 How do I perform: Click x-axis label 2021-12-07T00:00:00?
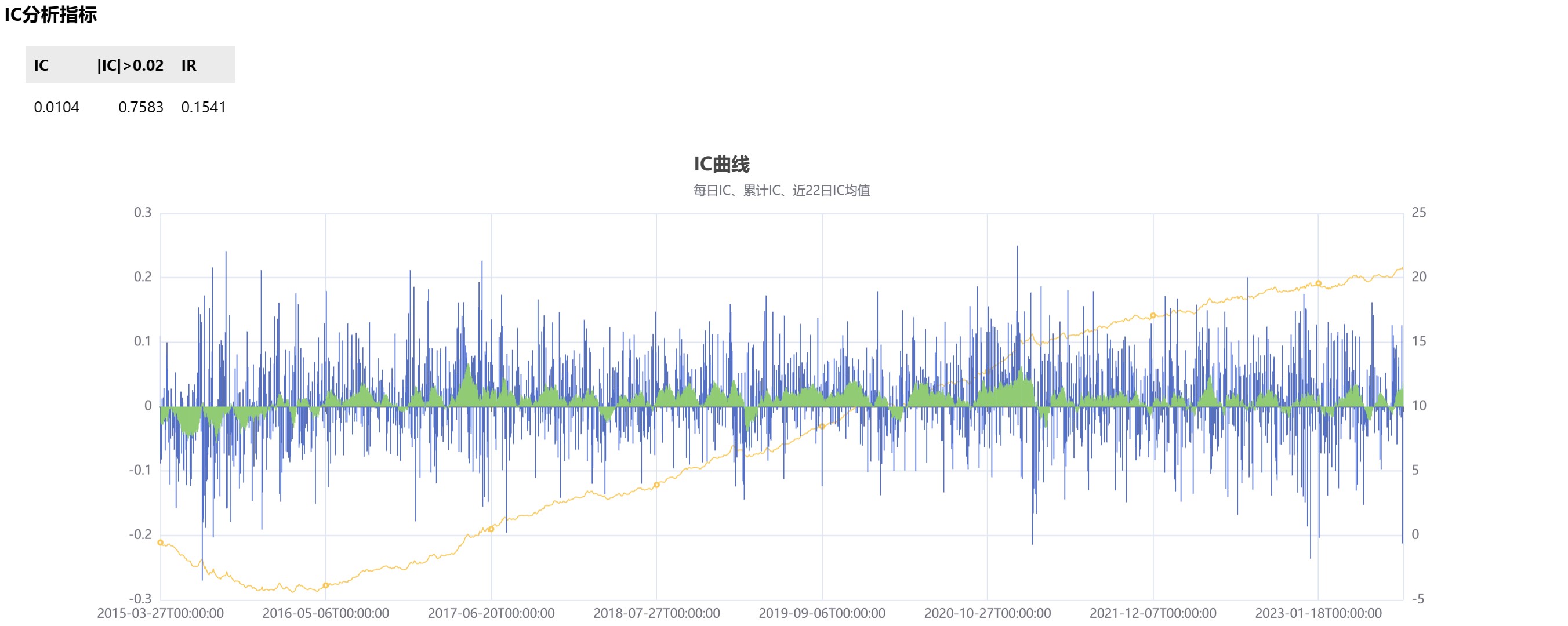click(x=1153, y=613)
